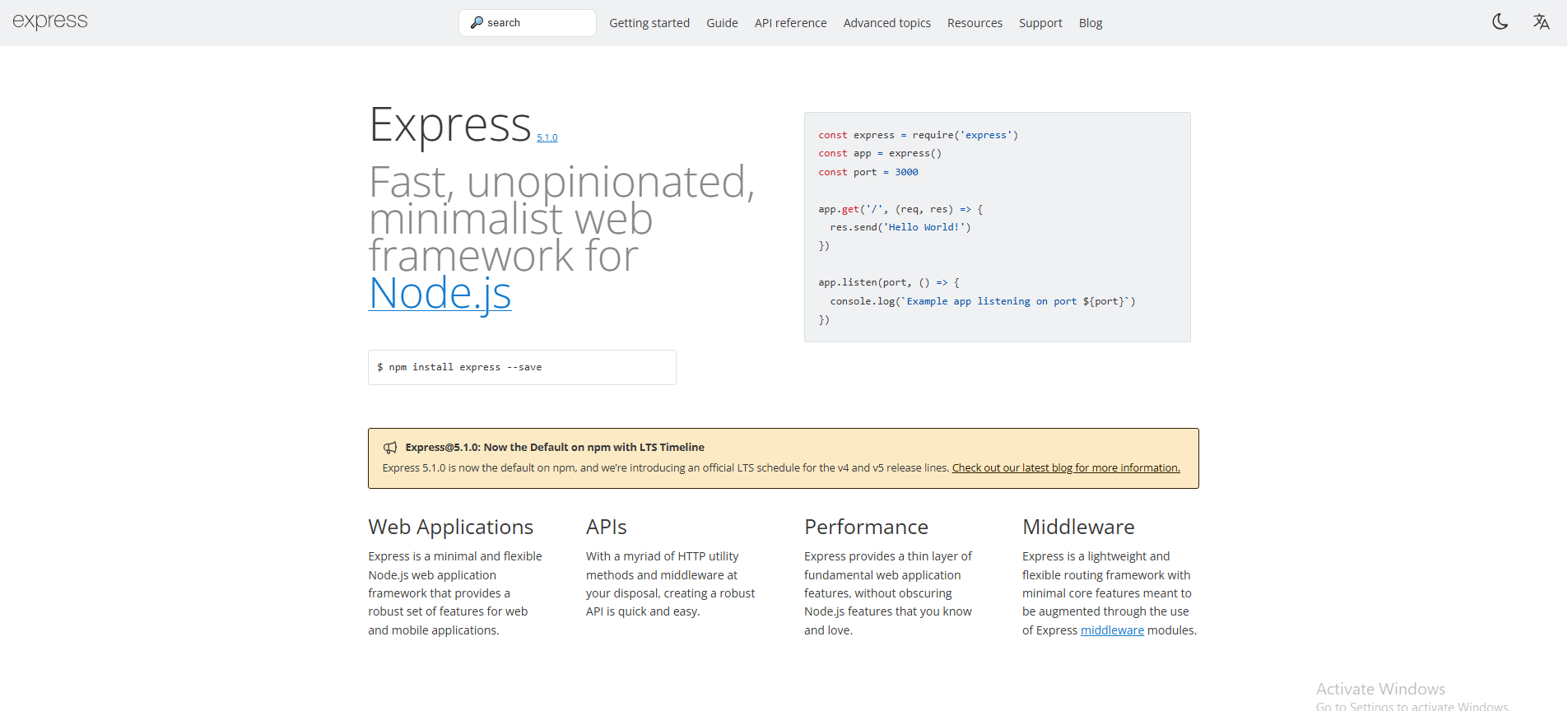This screenshot has height=711, width=1568.
Task: Go to the Blog page
Action: click(x=1091, y=23)
